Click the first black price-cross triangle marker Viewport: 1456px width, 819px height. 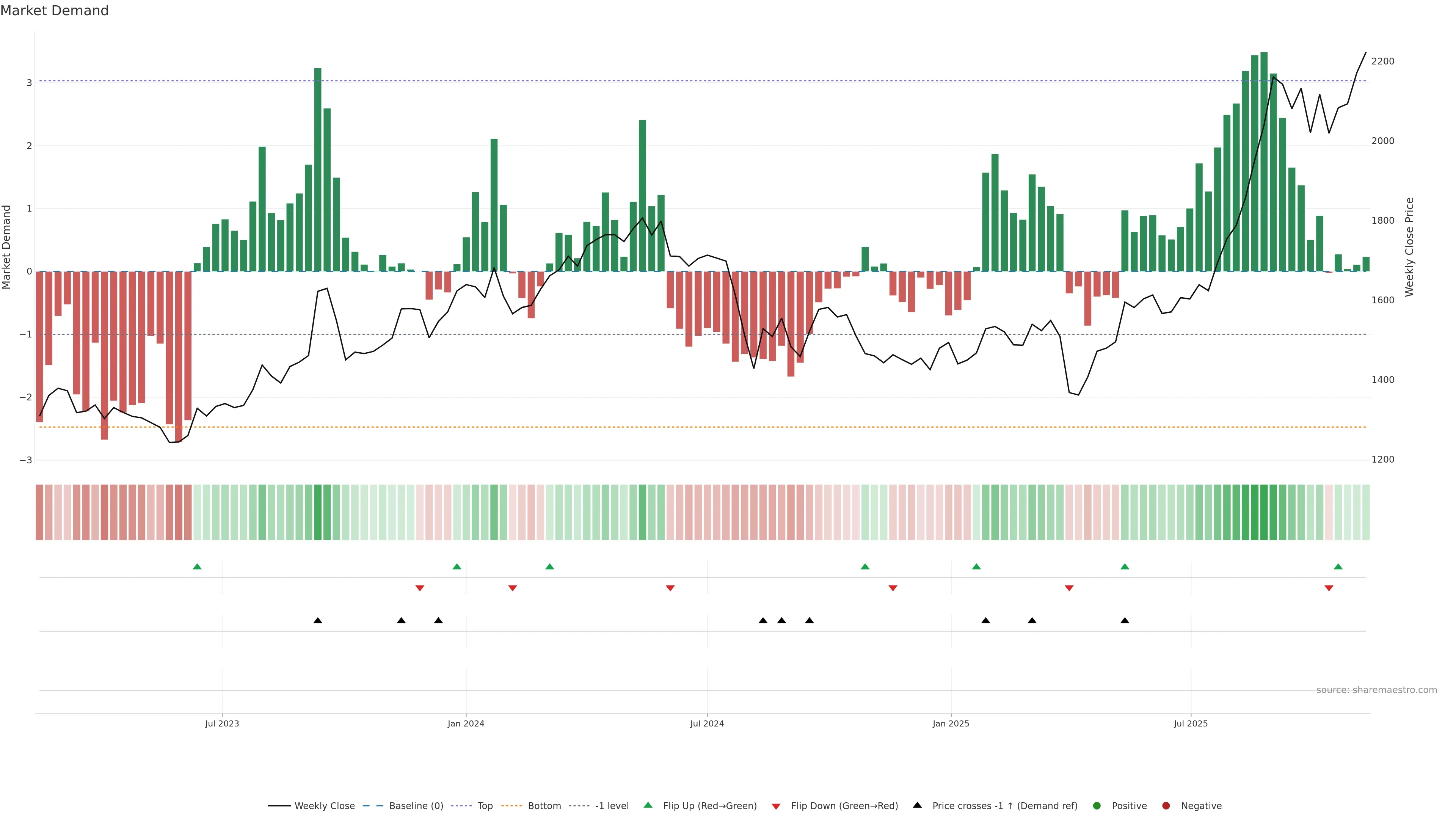tap(318, 621)
